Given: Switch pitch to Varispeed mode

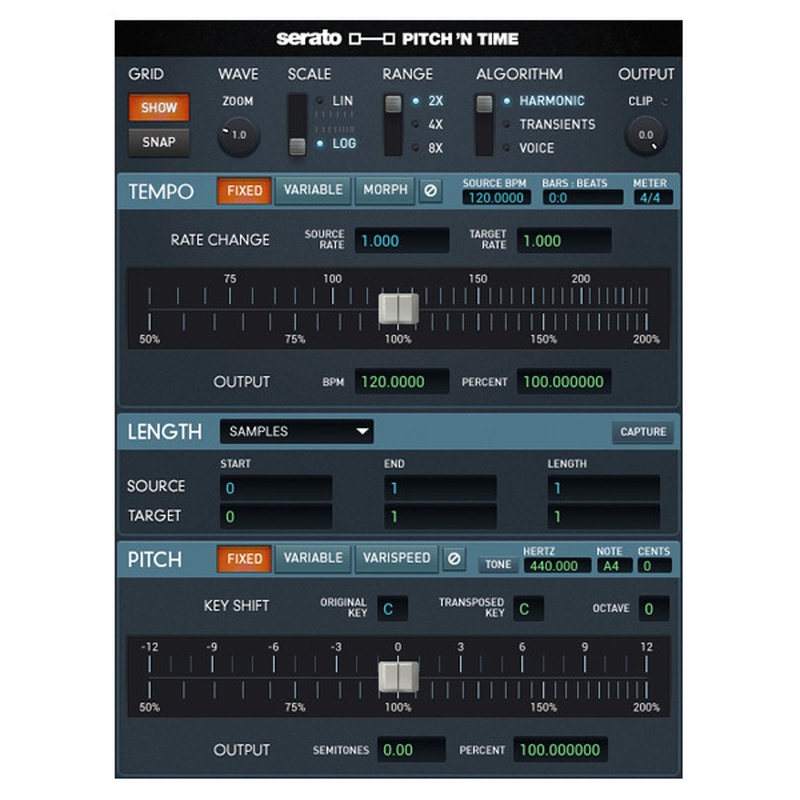Looking at the screenshot, I should [x=396, y=558].
